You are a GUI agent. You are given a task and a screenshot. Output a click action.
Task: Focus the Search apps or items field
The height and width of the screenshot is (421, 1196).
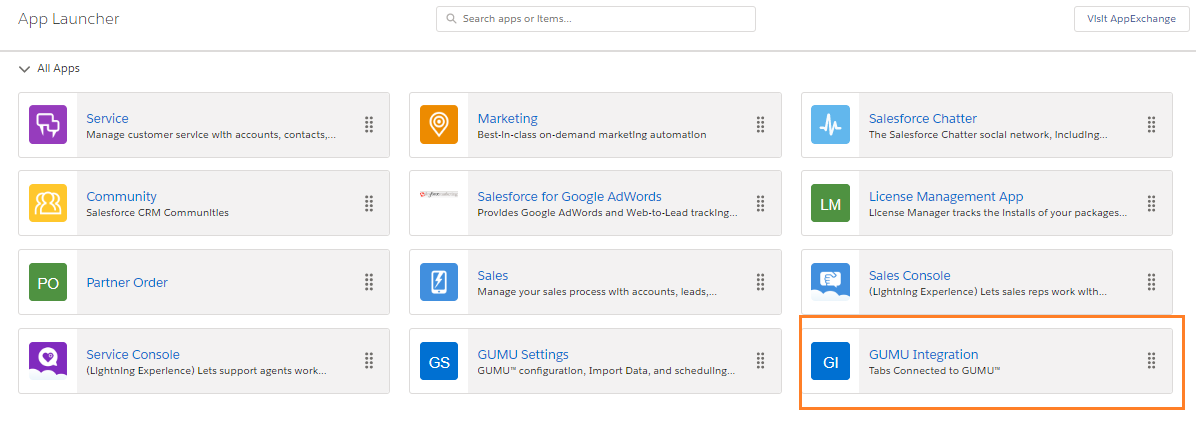(596, 18)
